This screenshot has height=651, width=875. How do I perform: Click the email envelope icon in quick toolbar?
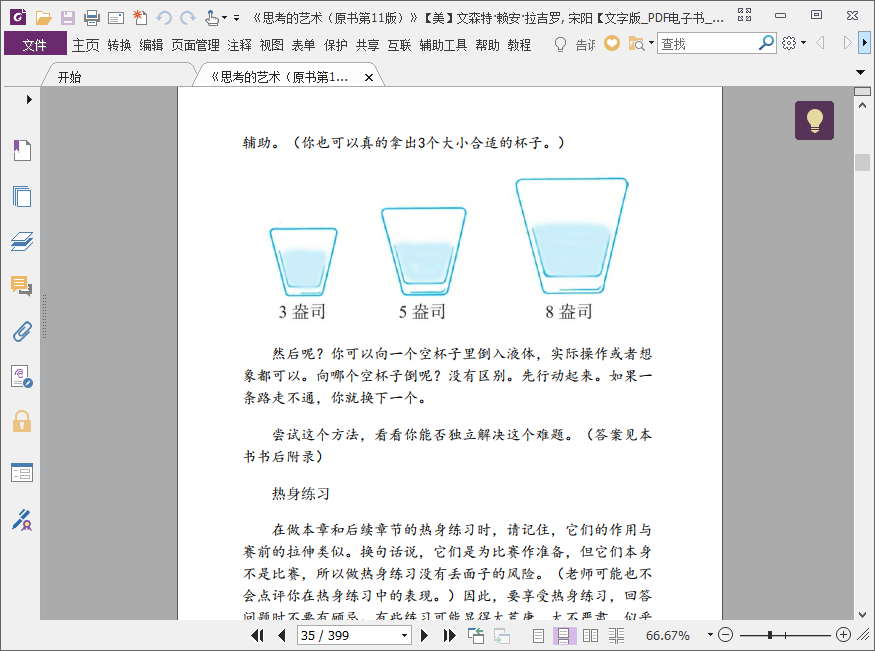(116, 18)
